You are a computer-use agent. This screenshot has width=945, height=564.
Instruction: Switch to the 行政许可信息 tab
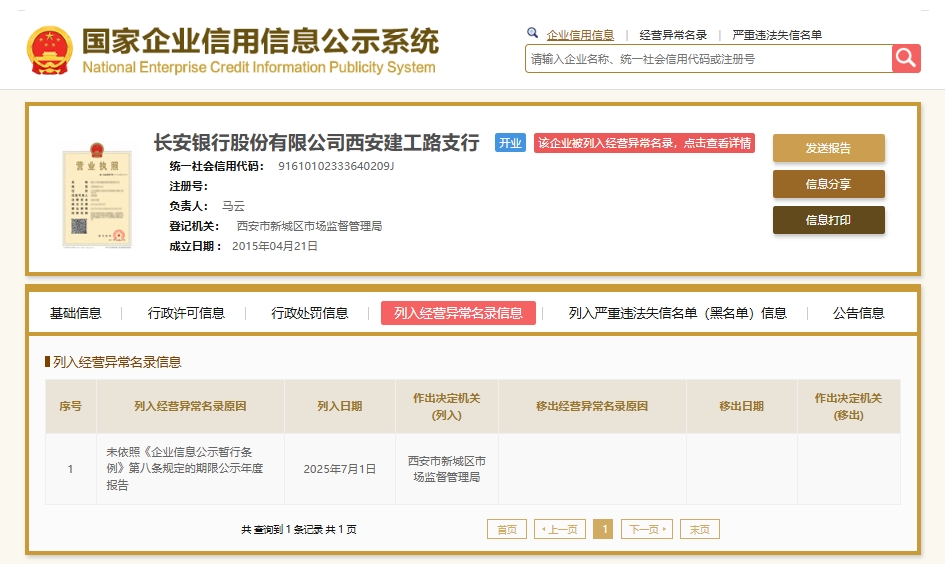[x=186, y=313]
